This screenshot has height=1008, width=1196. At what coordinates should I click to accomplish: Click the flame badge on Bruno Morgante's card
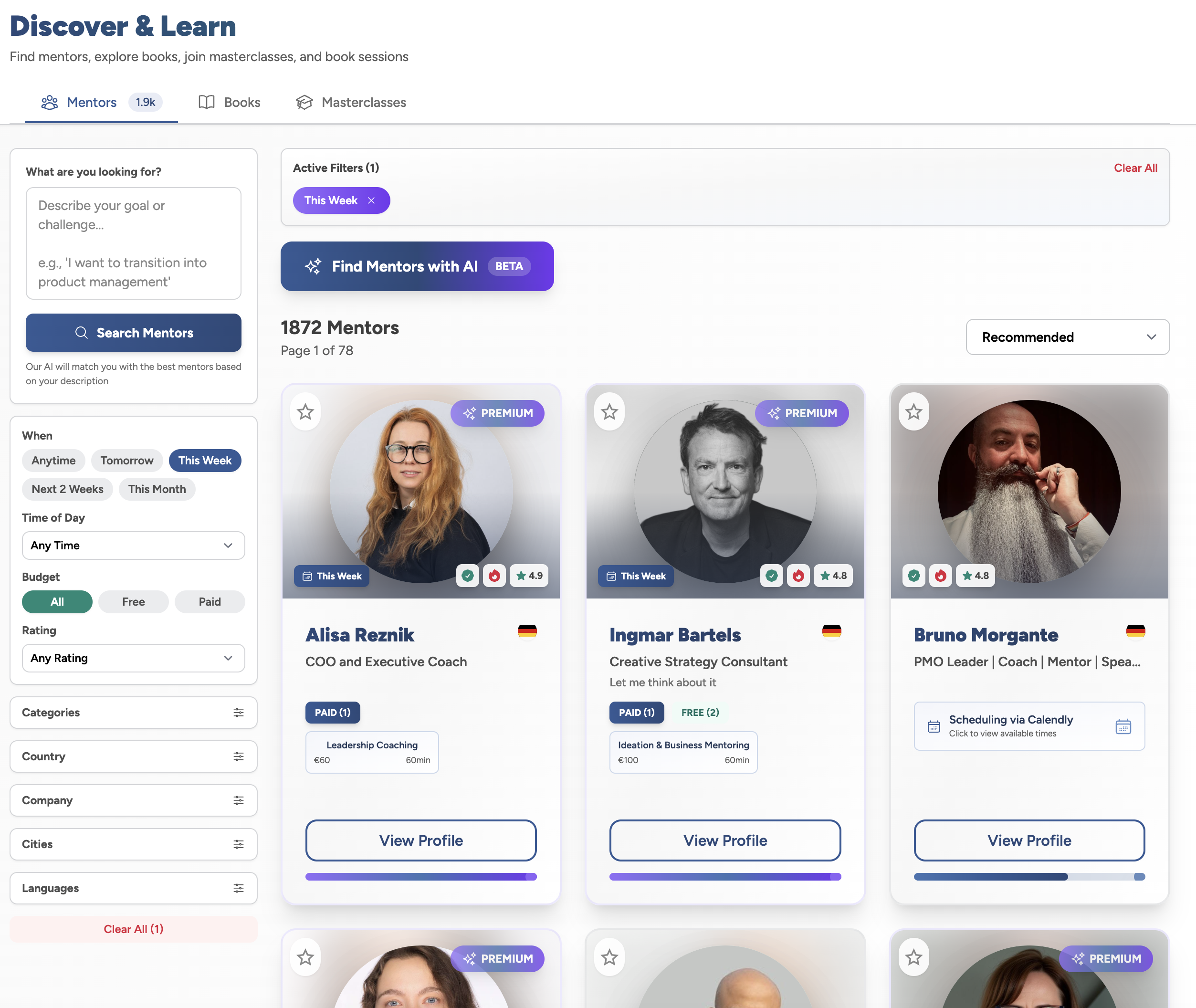coord(941,576)
